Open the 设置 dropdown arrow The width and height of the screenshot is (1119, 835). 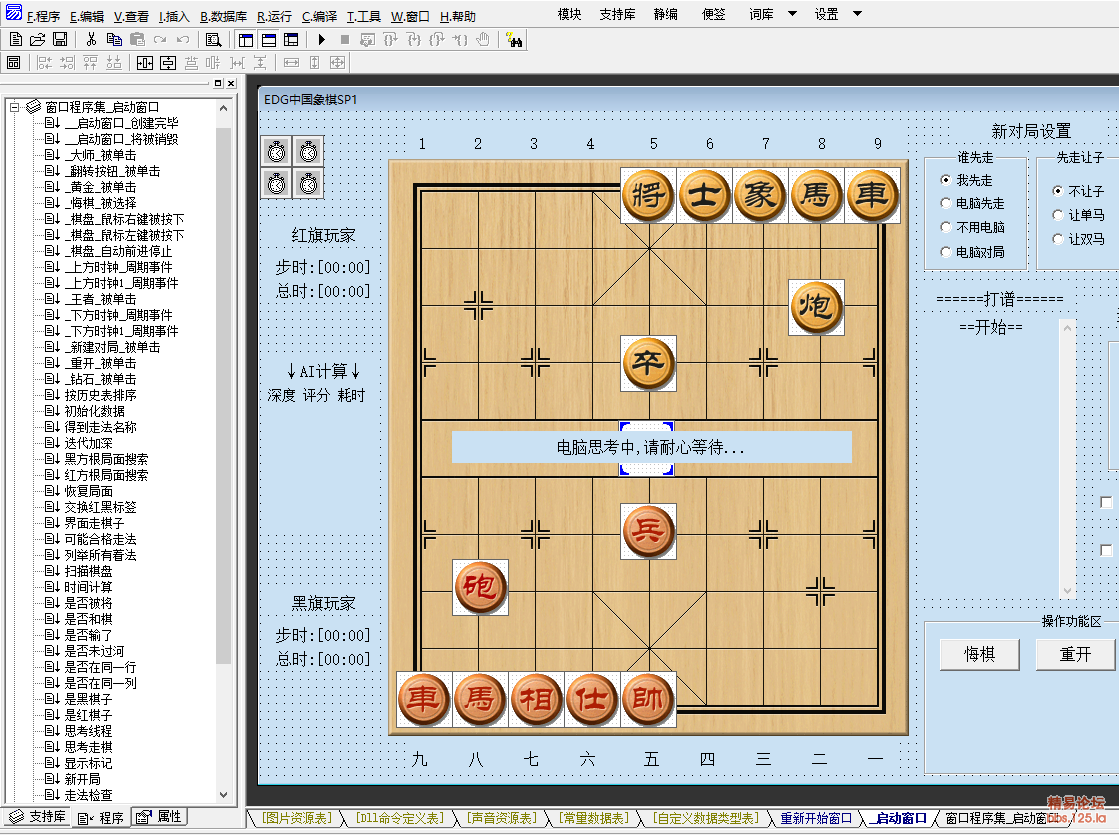[858, 14]
